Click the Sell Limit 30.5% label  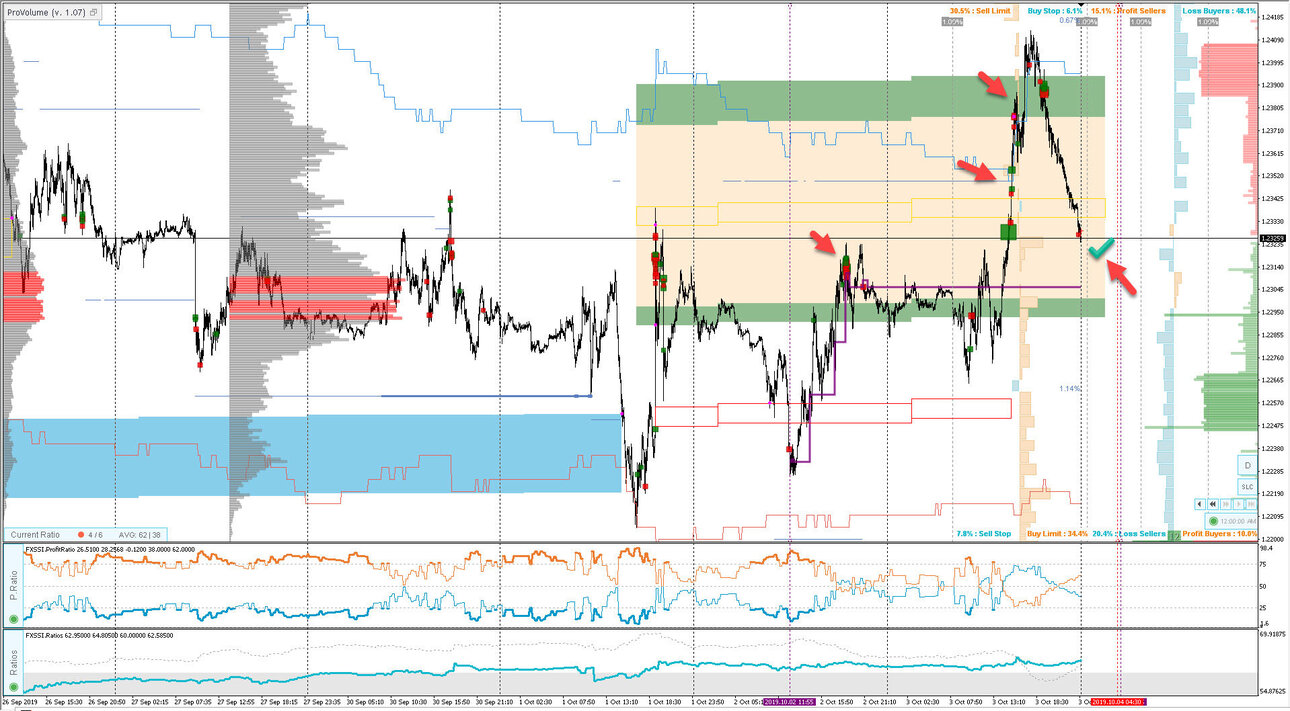click(x=980, y=10)
